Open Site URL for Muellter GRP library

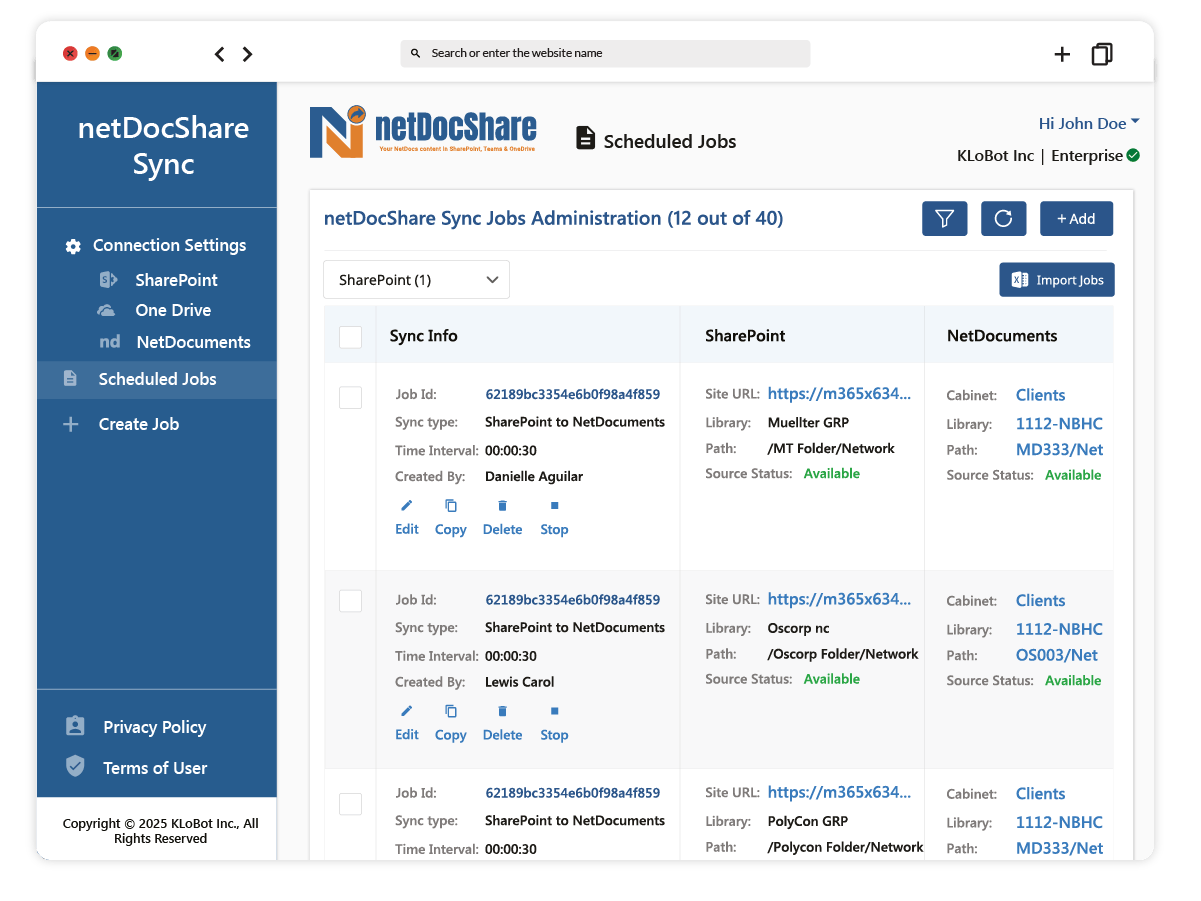click(839, 394)
